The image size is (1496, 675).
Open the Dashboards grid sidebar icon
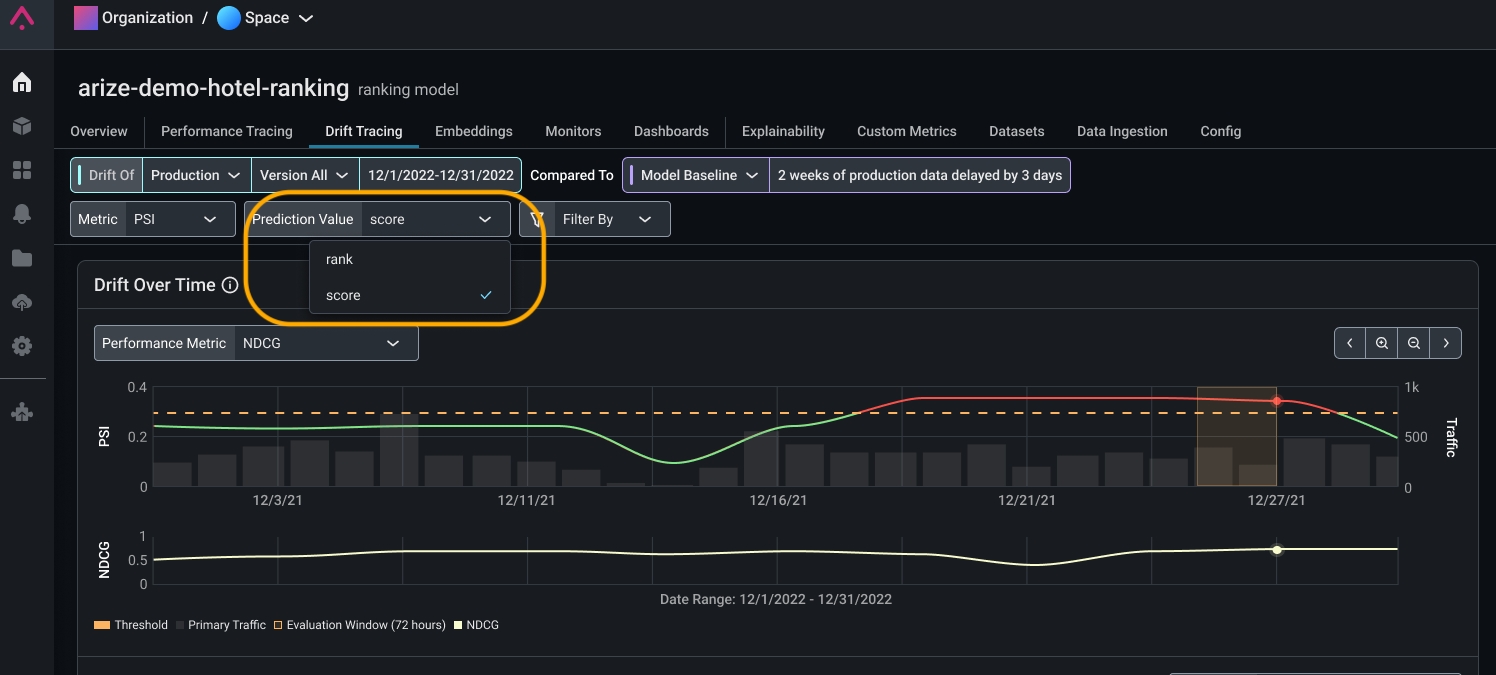22,170
